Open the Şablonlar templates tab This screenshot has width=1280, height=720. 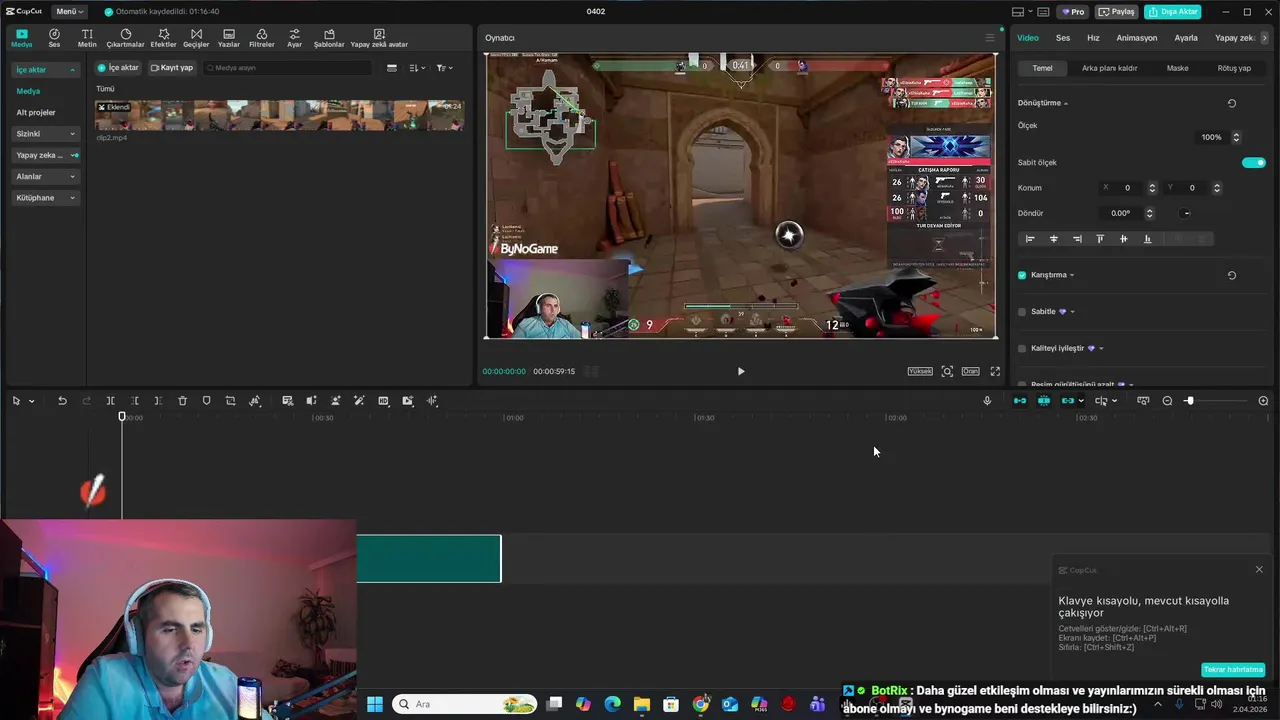tap(329, 38)
